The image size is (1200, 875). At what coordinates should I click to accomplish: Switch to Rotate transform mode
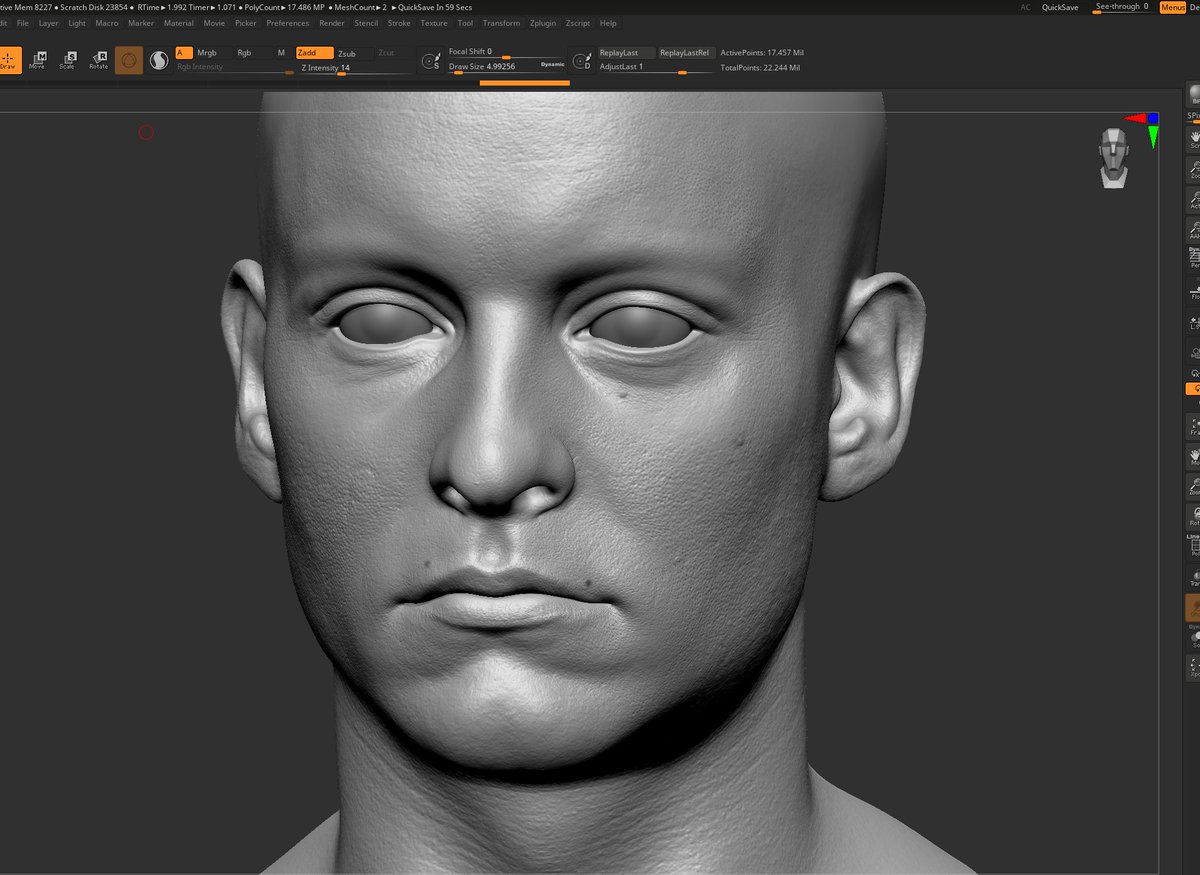(98, 60)
